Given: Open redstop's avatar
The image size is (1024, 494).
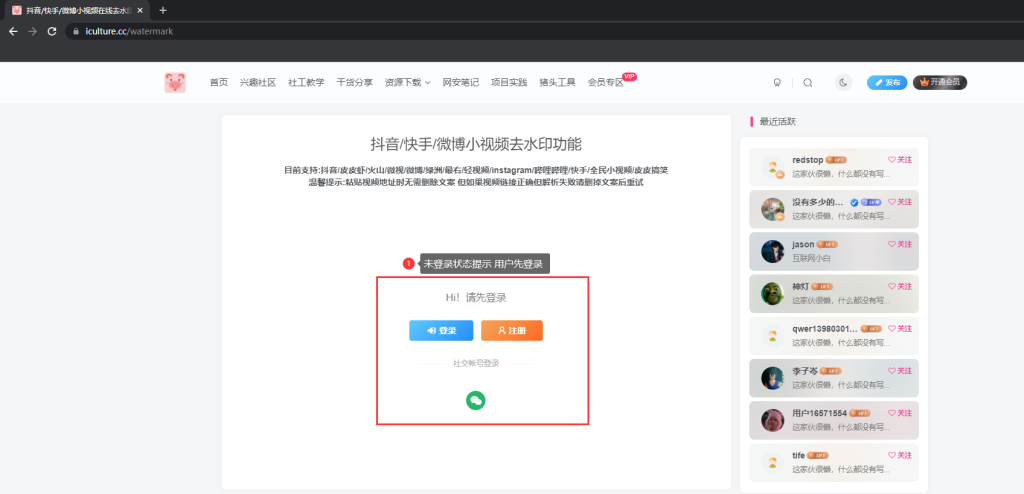Looking at the screenshot, I should coord(773,167).
